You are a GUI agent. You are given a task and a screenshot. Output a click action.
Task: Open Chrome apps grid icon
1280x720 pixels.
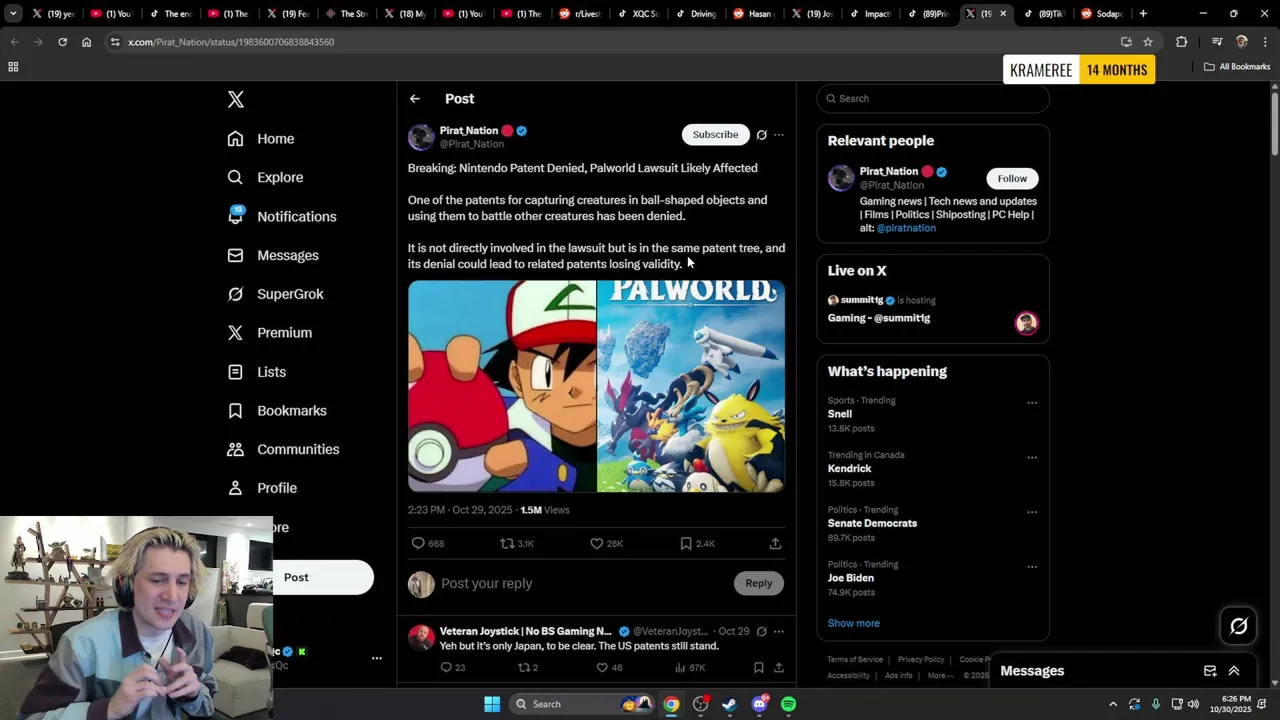pos(13,67)
